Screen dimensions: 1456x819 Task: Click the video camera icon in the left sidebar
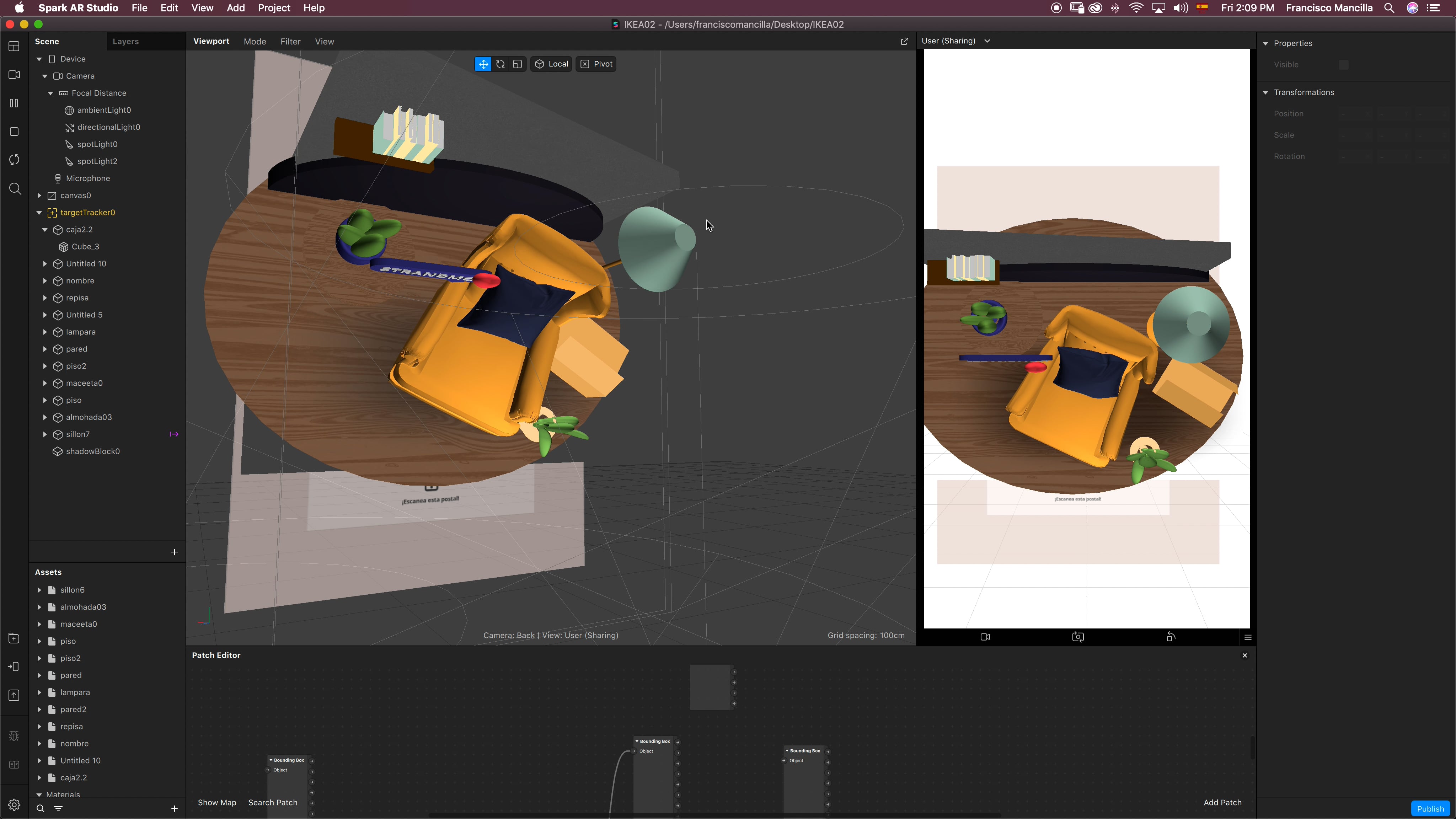point(14,75)
